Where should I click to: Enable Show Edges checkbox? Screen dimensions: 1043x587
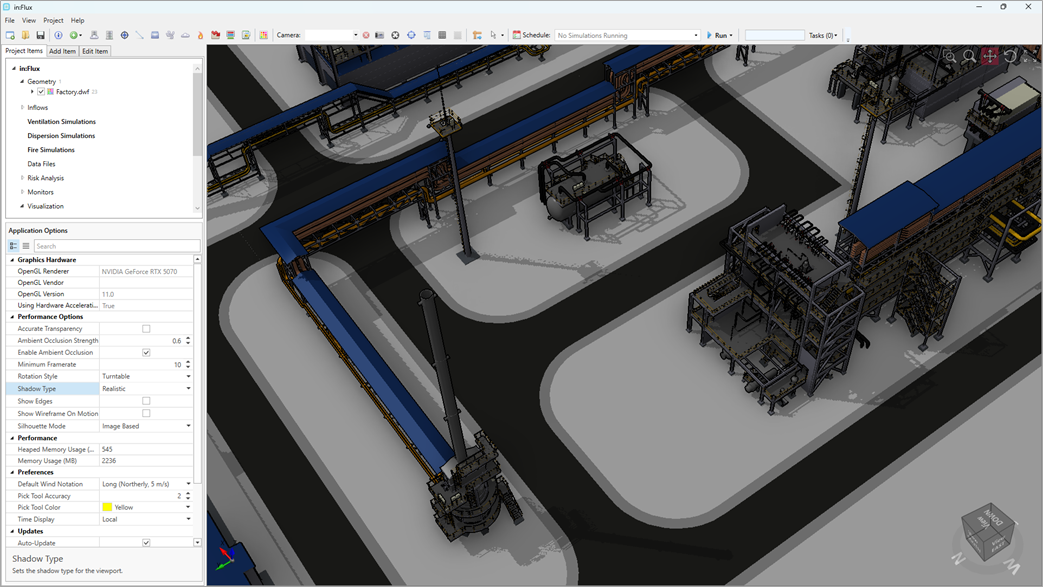(x=146, y=401)
